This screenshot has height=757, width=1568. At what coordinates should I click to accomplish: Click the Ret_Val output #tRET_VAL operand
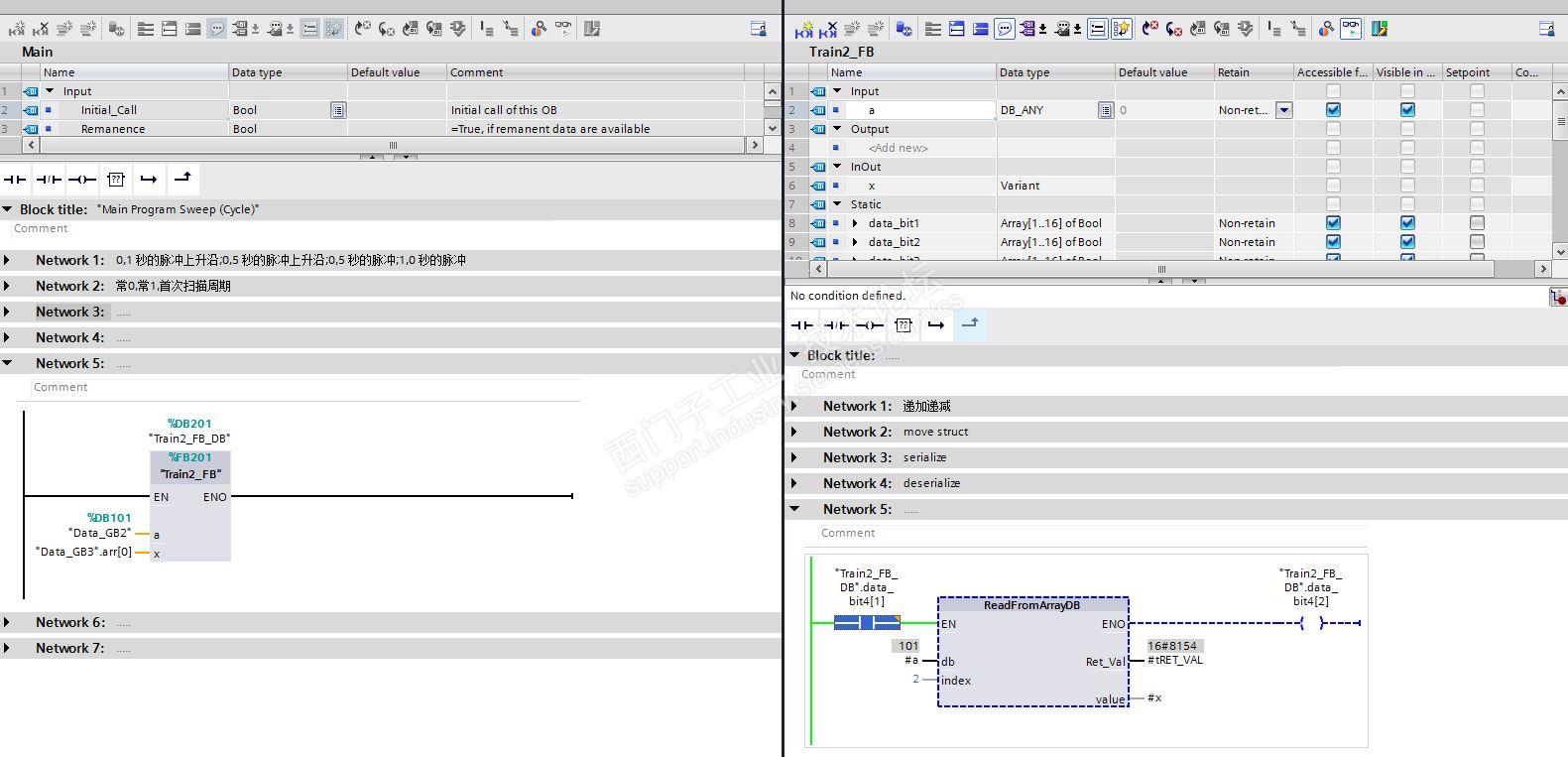(1175, 661)
